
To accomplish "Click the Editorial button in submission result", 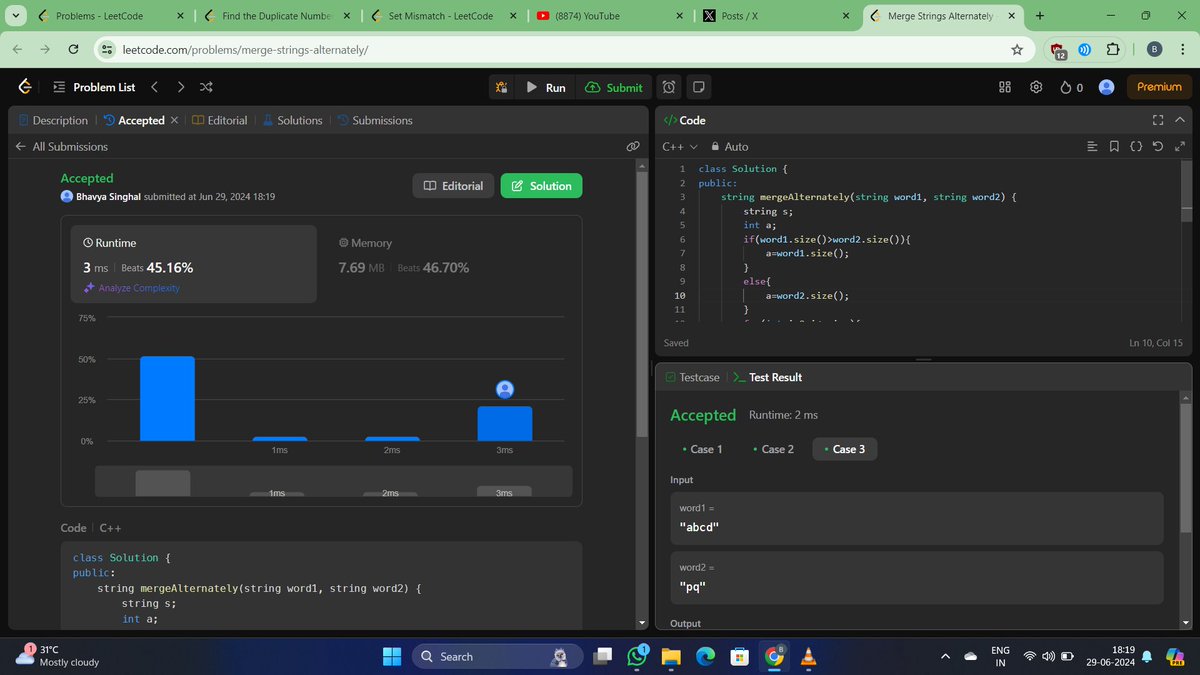I will coord(453,186).
